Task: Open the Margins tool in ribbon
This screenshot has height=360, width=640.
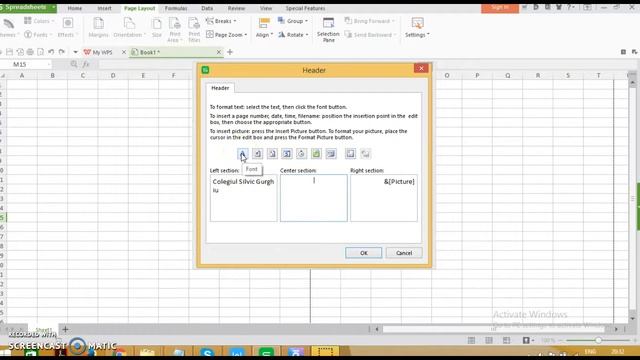Action: click(98, 28)
